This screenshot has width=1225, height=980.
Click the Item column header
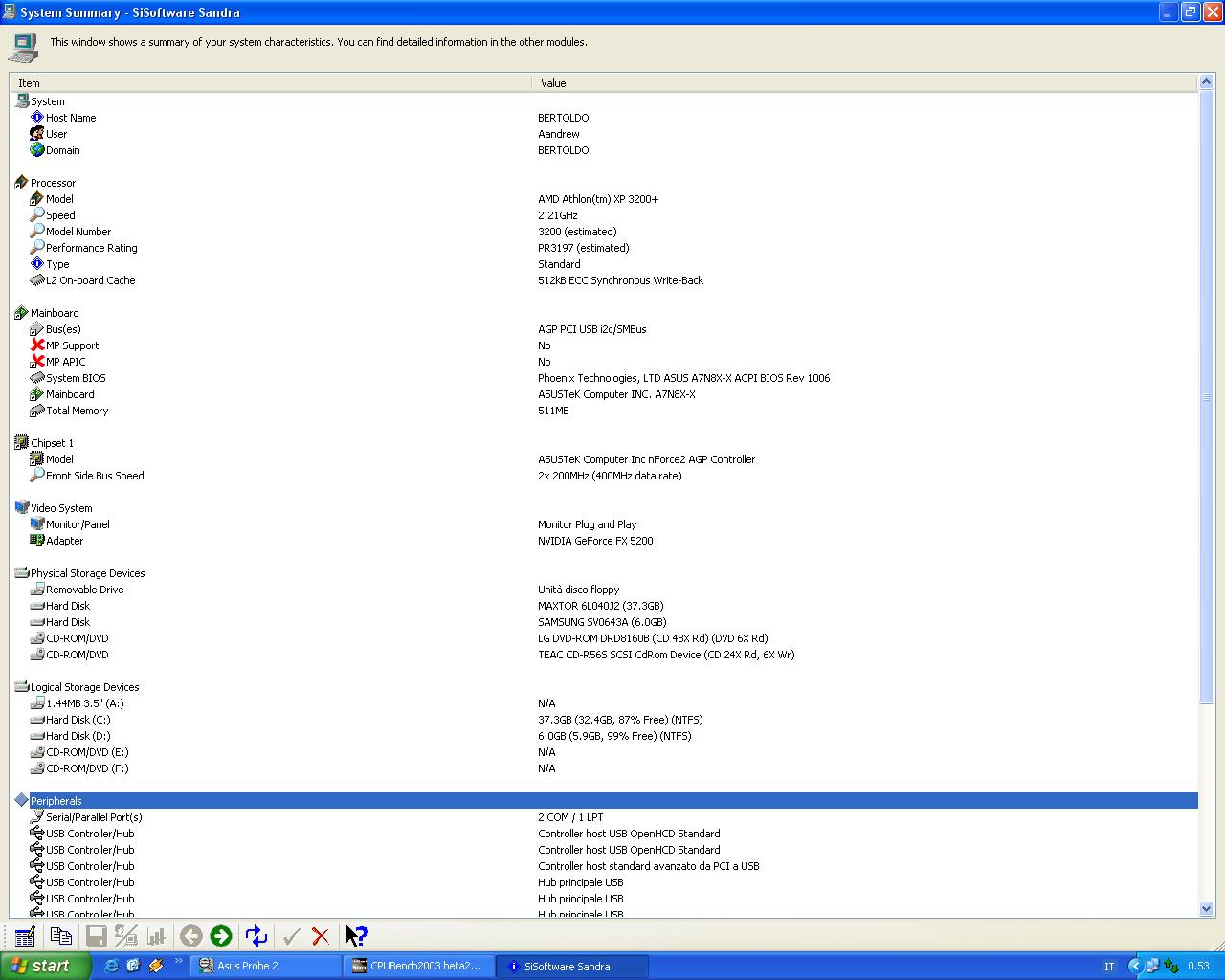point(271,82)
